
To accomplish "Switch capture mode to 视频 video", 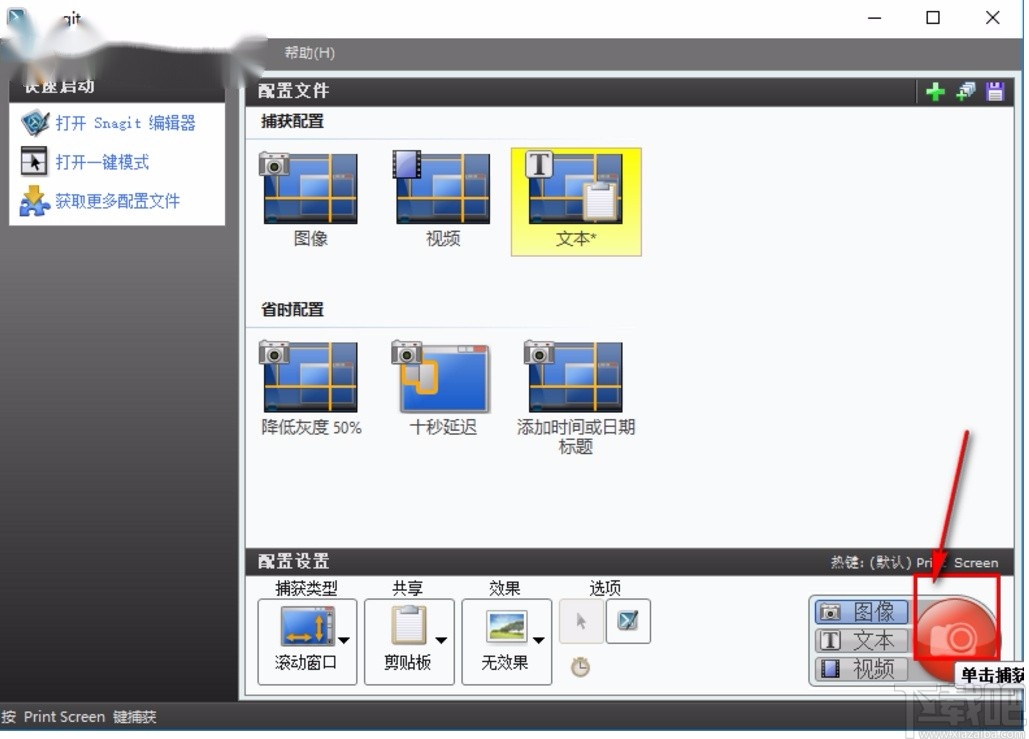I will [x=862, y=669].
